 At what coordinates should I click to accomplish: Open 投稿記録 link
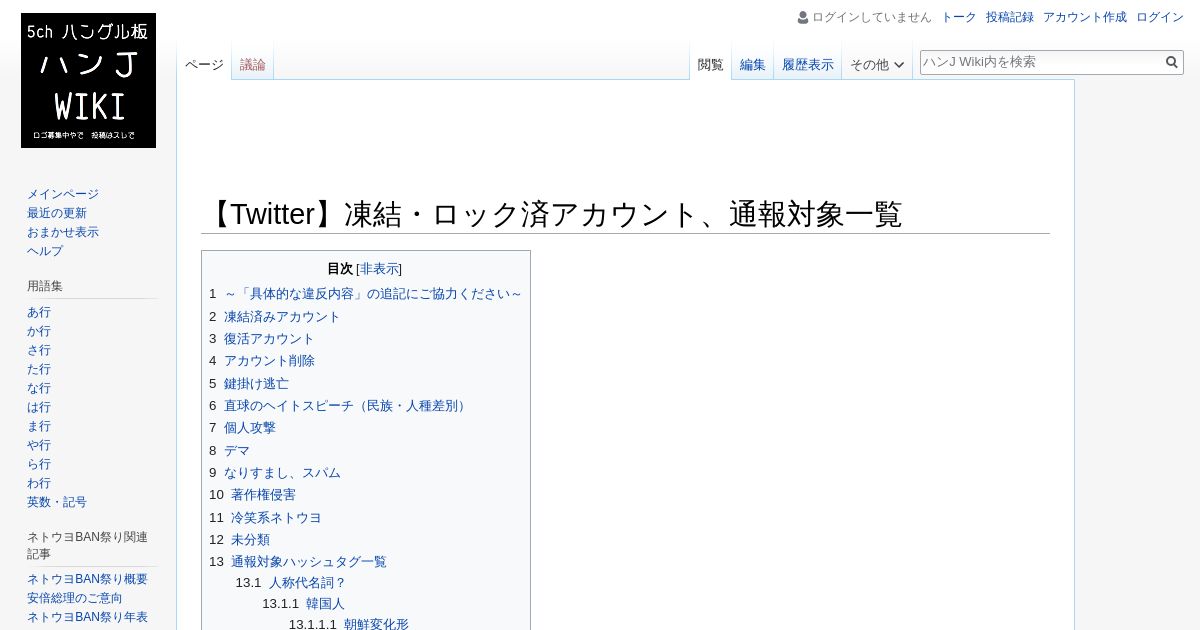(x=1010, y=17)
